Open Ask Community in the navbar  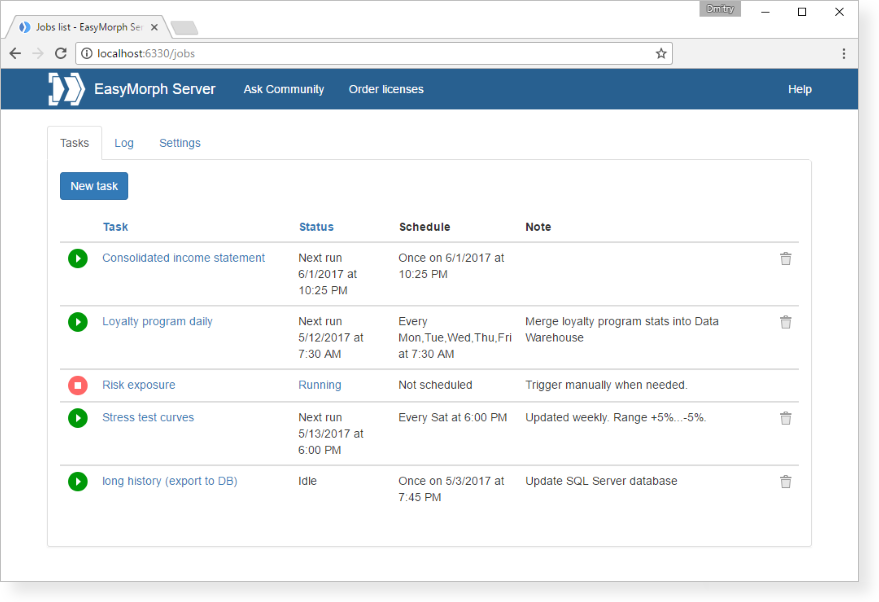(284, 89)
